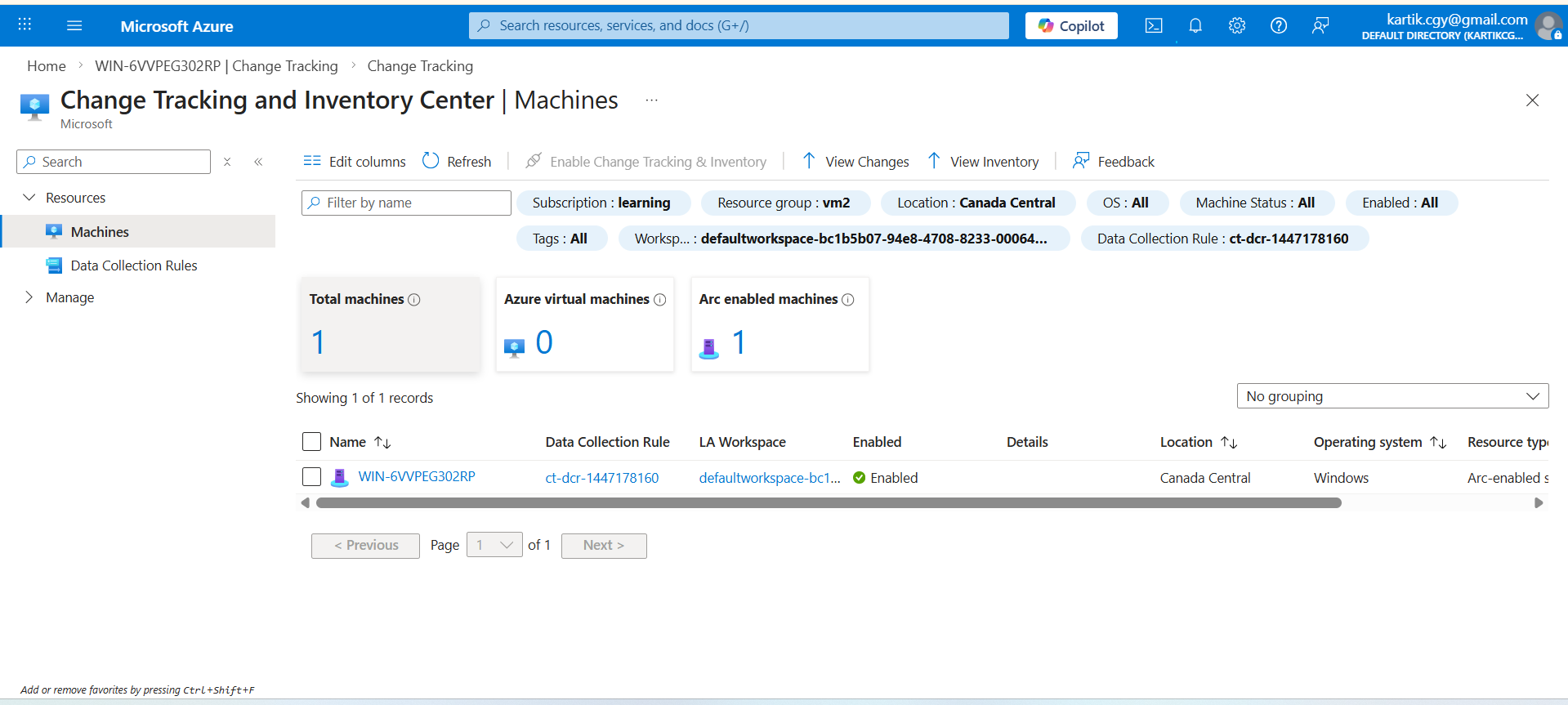Viewport: 1568px width, 705px height.
Task: Click the horizontal scrollbar thumb
Action: tap(829, 503)
